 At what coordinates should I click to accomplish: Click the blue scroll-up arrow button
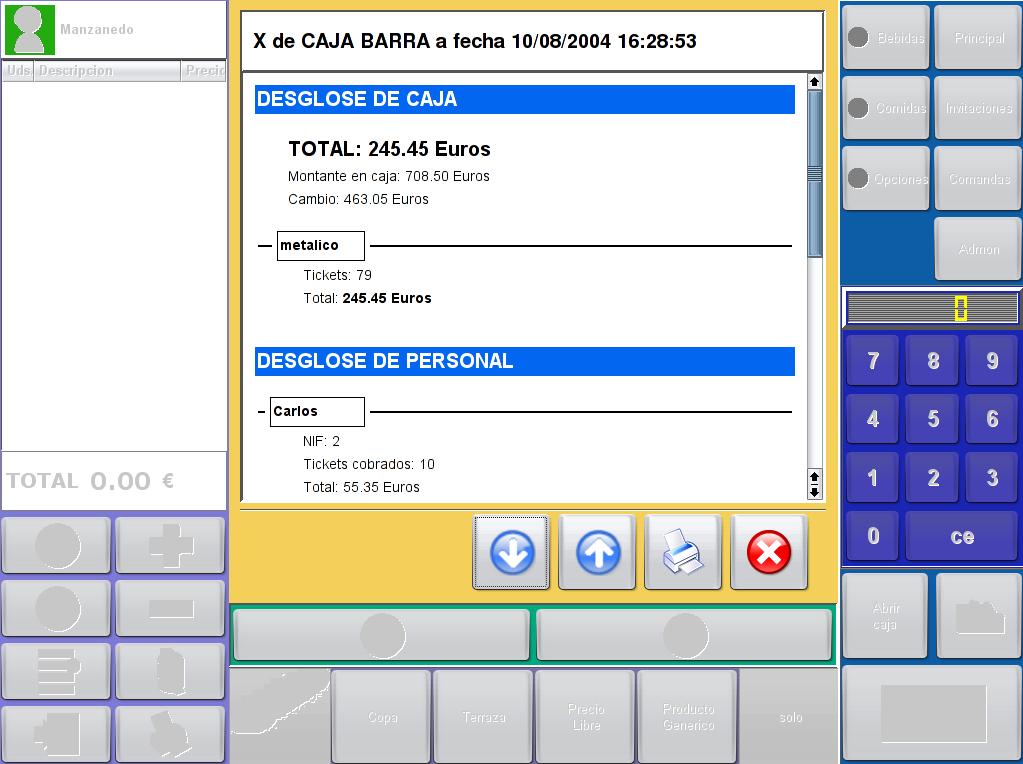(597, 552)
